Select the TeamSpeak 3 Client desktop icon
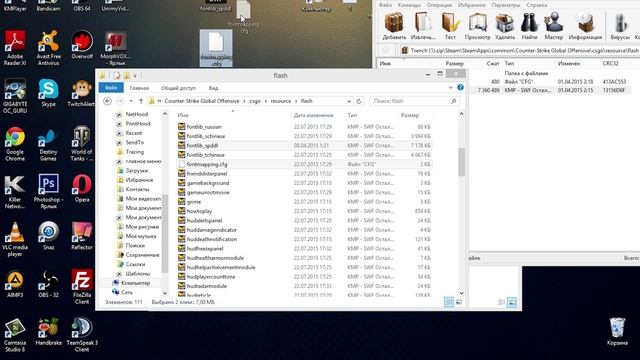Screen dimensions: 640x360 pos(82,334)
